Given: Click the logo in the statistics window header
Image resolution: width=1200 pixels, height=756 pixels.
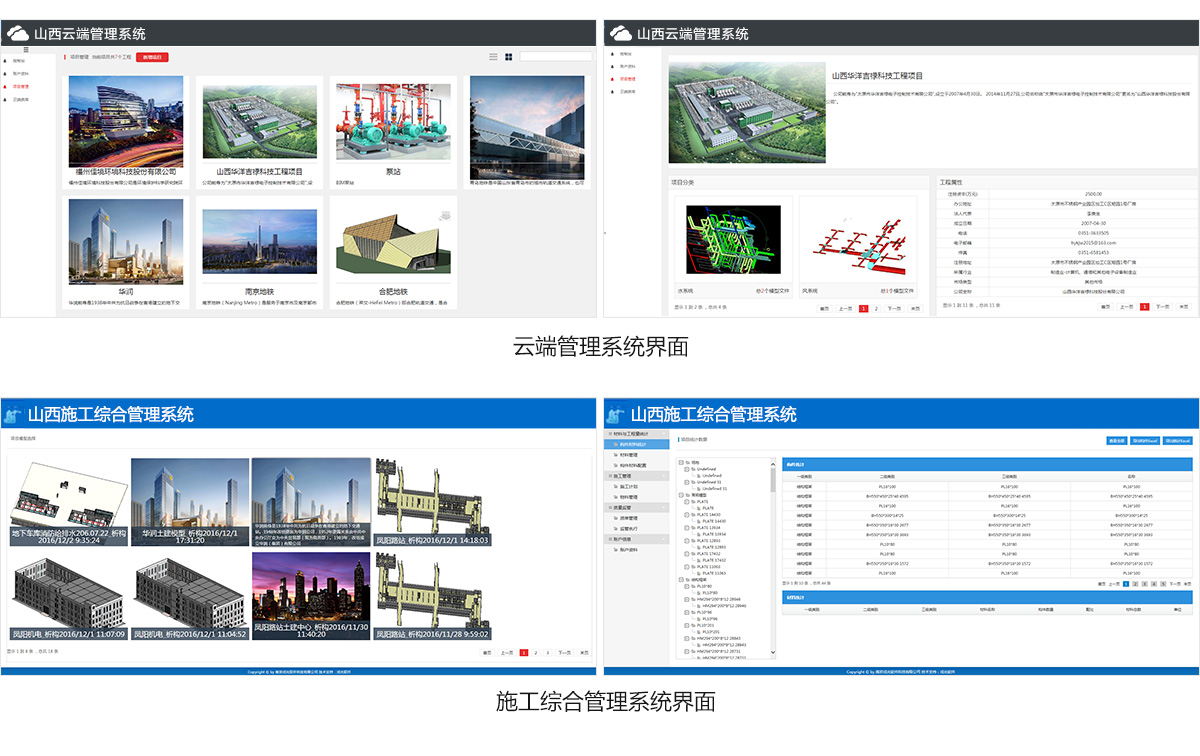Looking at the screenshot, I should tap(617, 414).
